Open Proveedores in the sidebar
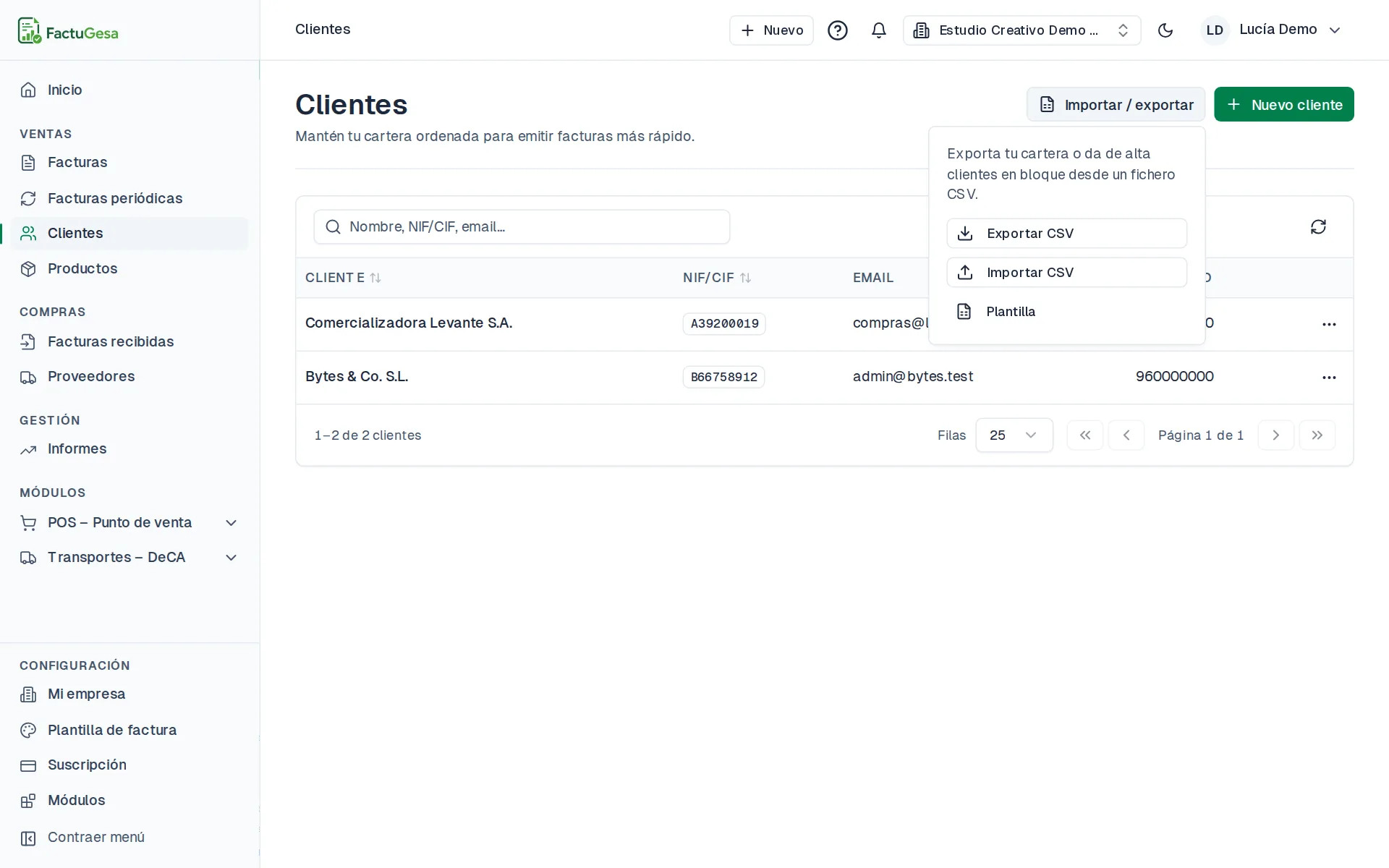The width and height of the screenshot is (1389, 868). pos(129,376)
